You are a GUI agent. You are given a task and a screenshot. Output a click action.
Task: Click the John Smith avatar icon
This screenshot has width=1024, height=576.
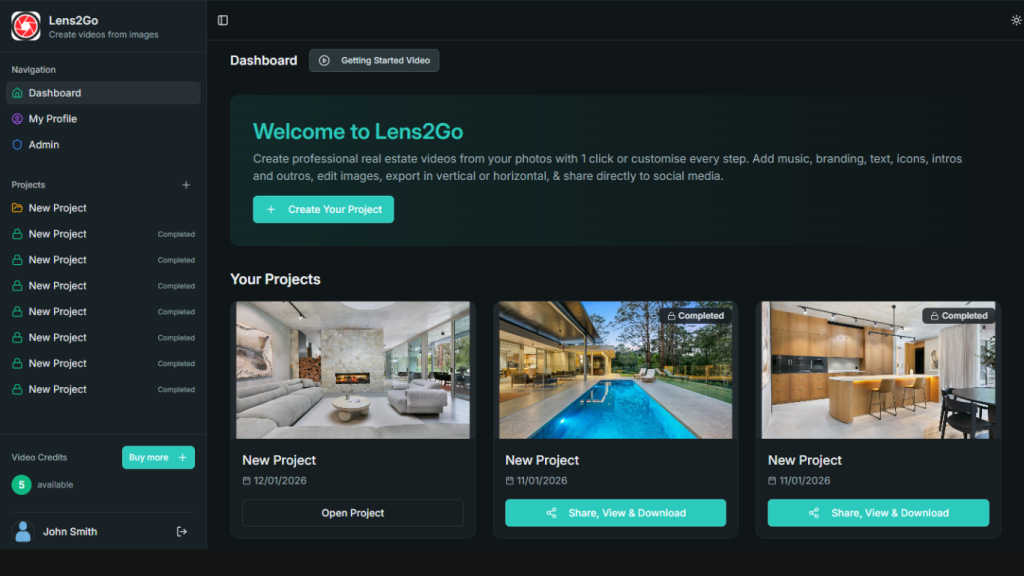pyautogui.click(x=23, y=532)
